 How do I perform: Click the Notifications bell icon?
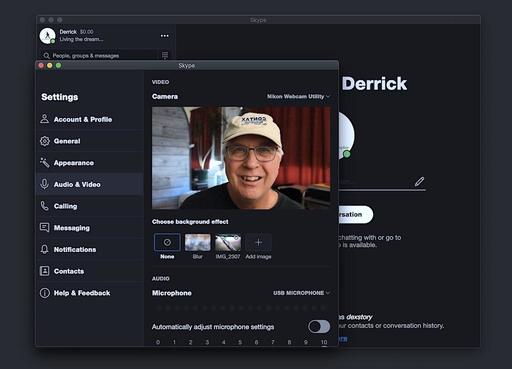coord(44,249)
